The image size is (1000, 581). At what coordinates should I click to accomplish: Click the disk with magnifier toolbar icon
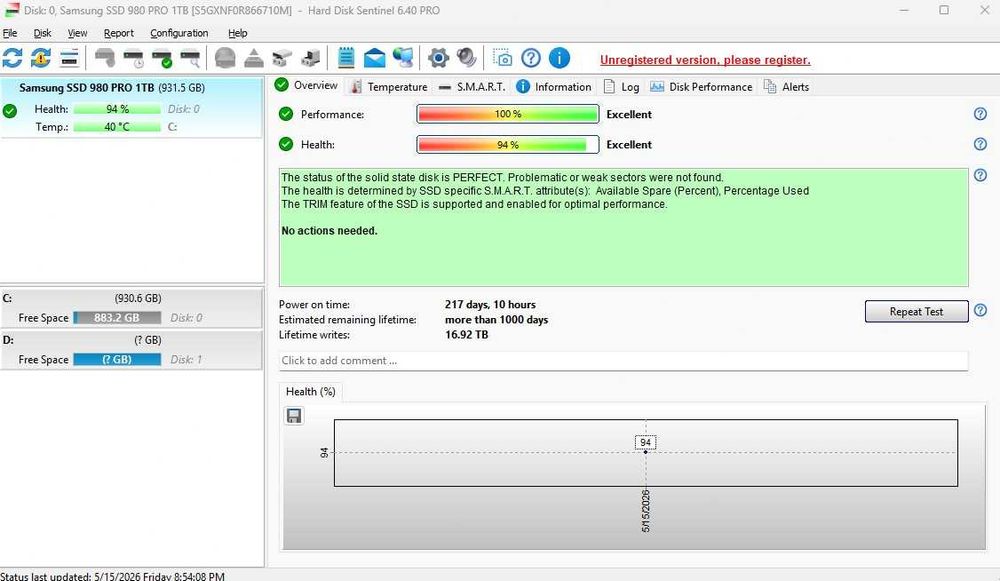[x=191, y=58]
